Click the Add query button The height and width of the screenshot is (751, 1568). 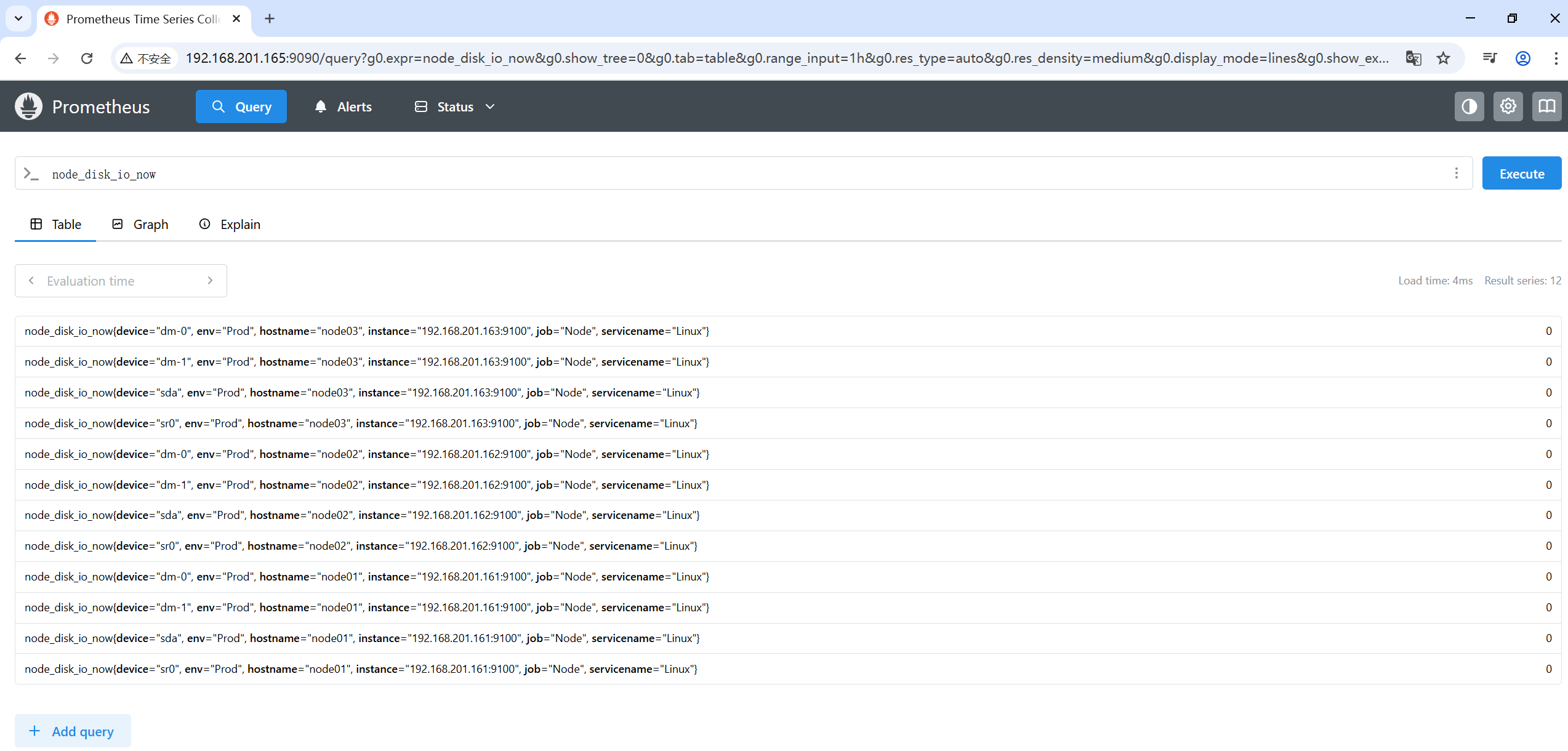[x=73, y=731]
